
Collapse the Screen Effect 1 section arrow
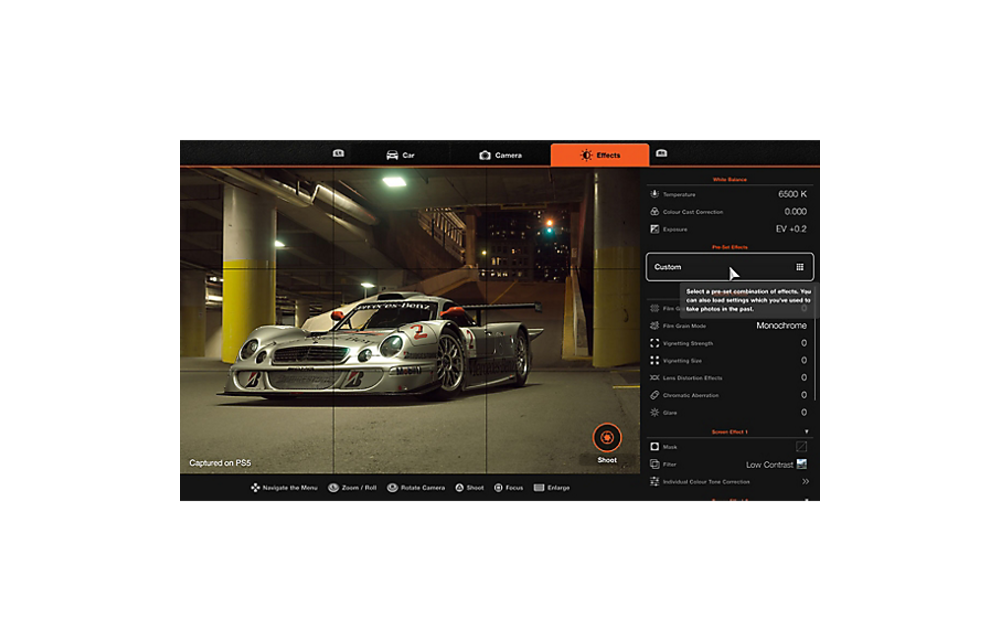(806, 432)
